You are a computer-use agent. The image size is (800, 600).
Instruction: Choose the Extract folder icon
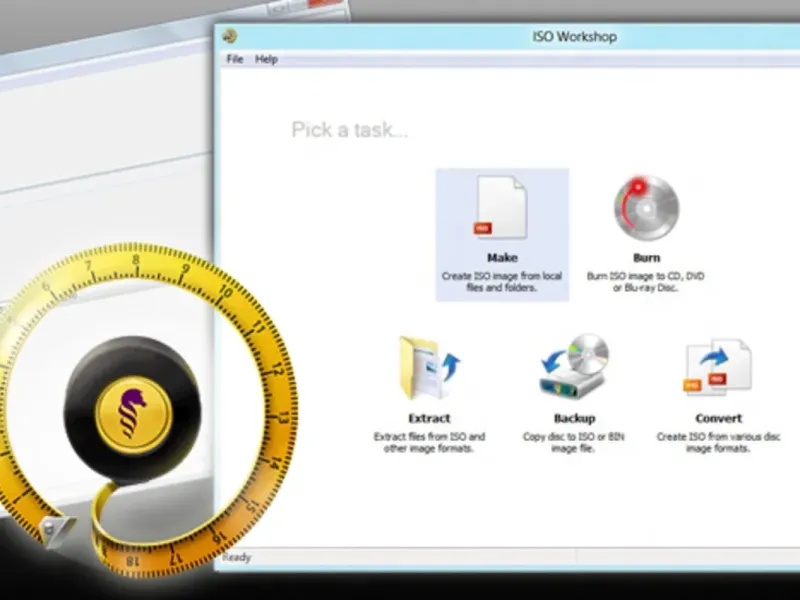429,367
